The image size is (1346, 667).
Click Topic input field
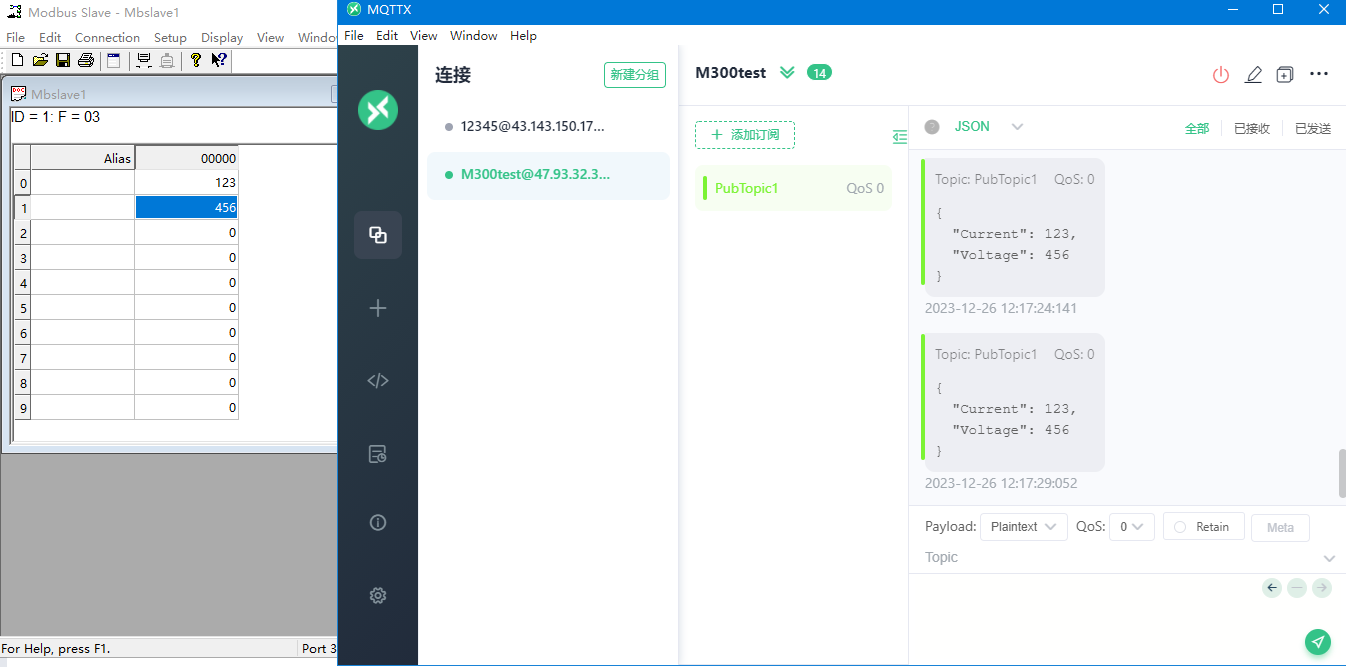[x=1120, y=558]
